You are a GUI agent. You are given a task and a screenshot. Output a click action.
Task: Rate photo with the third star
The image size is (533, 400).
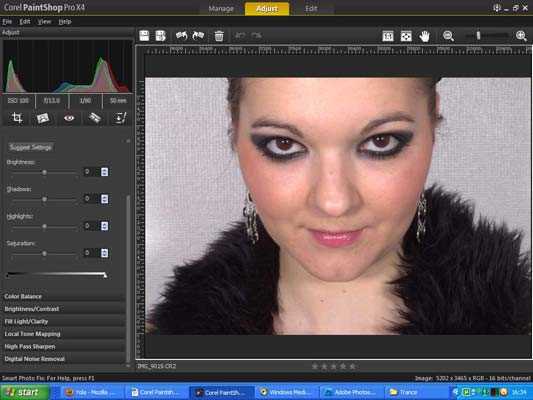point(334,366)
